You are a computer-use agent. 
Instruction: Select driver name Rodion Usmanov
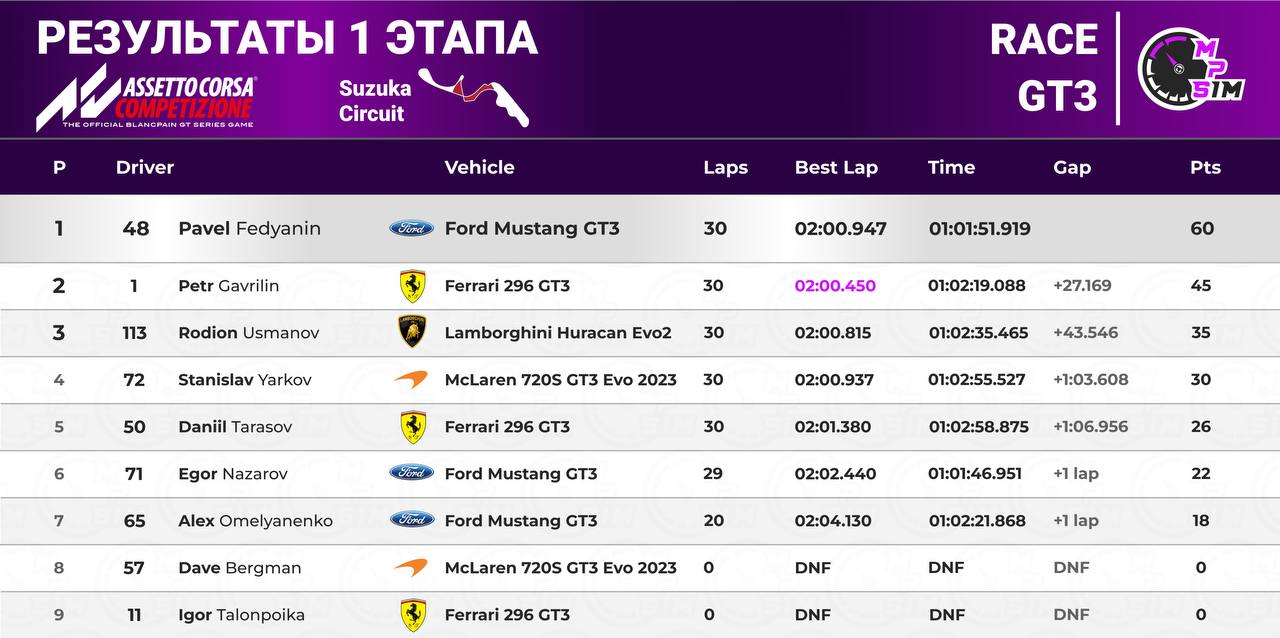(x=248, y=333)
